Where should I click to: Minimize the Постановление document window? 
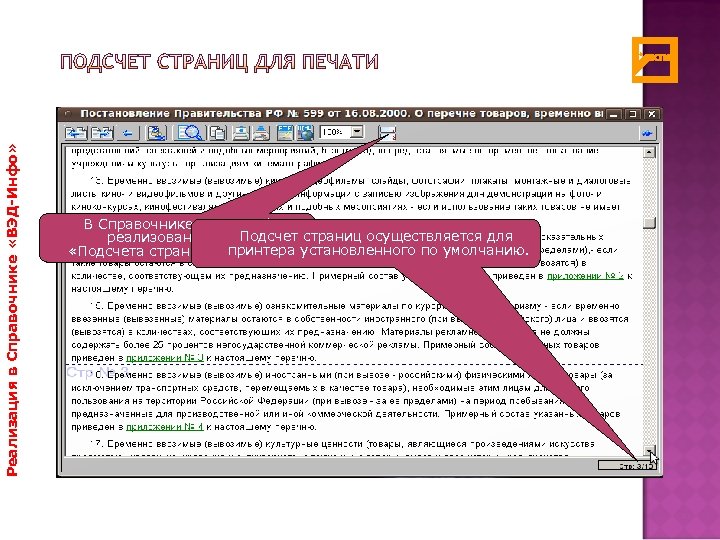(x=613, y=114)
